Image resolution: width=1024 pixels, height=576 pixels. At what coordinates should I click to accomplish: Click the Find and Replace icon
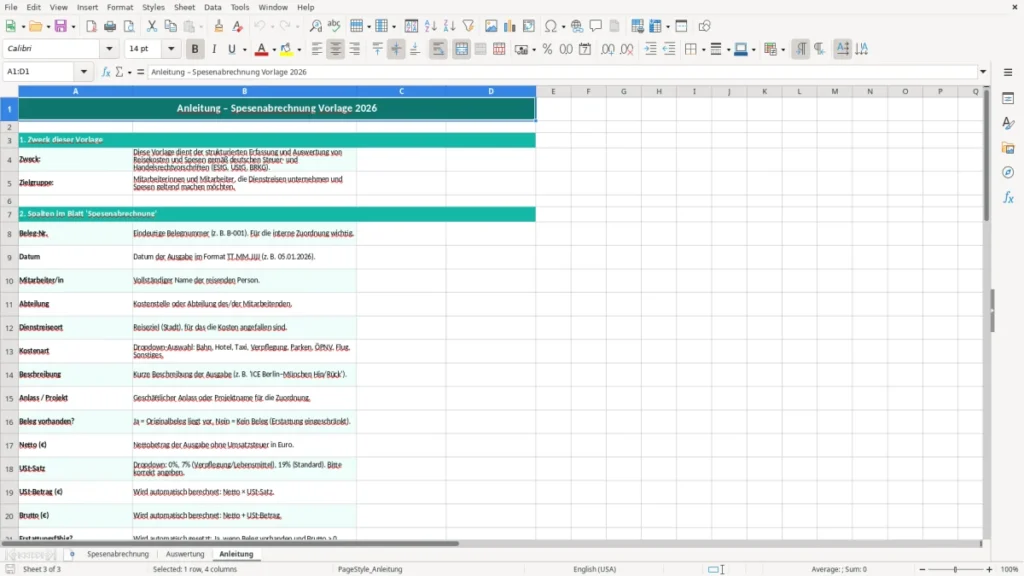point(315,26)
